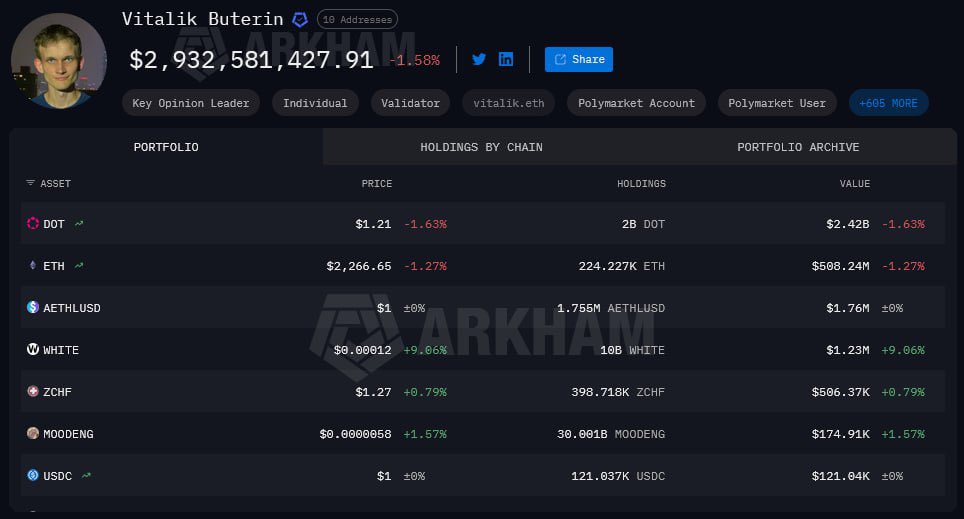Switch to the Portfolio Archive tab
964x519 pixels.
click(x=798, y=147)
